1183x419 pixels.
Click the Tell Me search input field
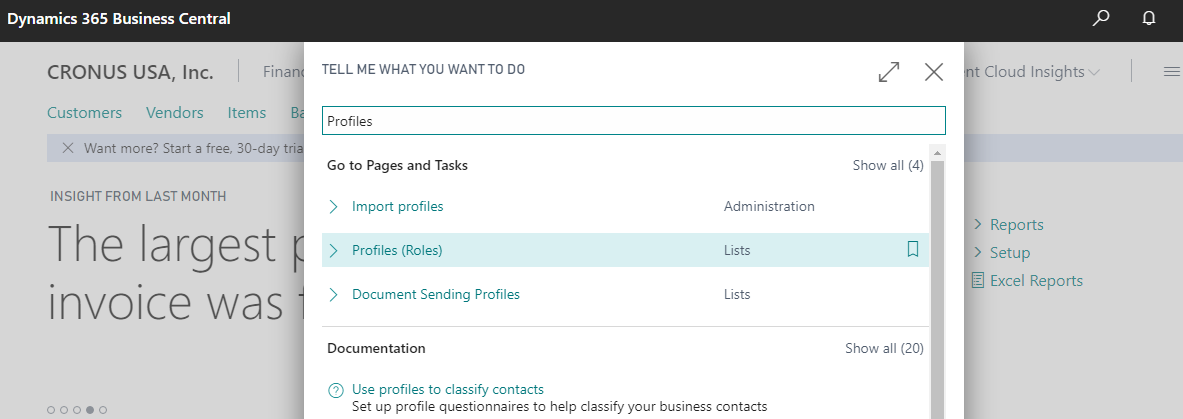633,121
